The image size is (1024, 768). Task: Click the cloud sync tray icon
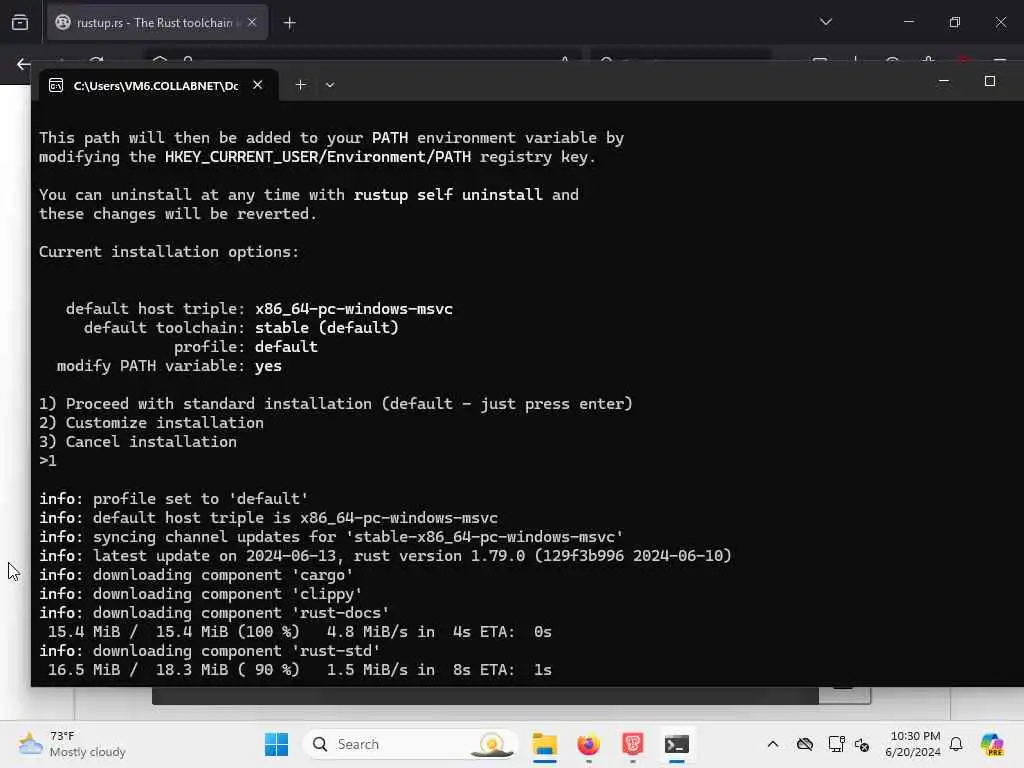805,744
